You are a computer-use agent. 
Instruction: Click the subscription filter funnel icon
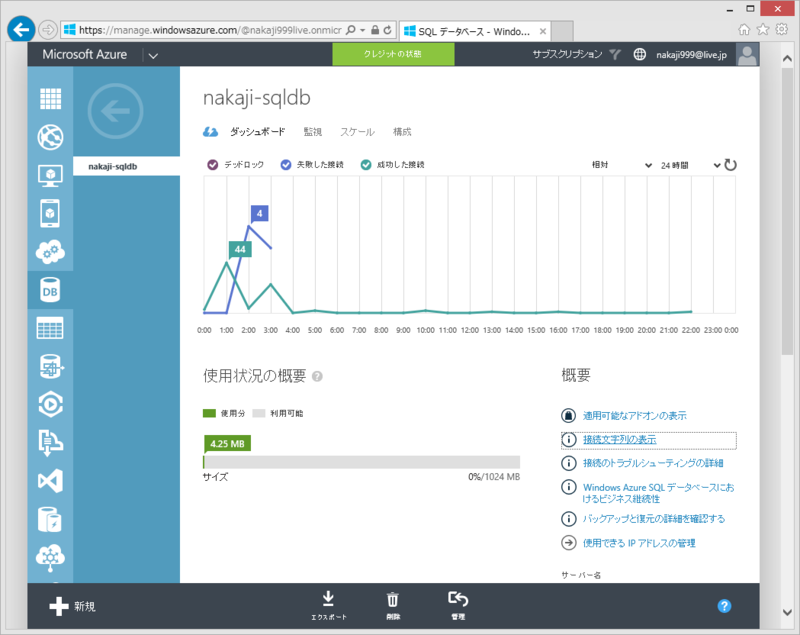tap(615, 55)
